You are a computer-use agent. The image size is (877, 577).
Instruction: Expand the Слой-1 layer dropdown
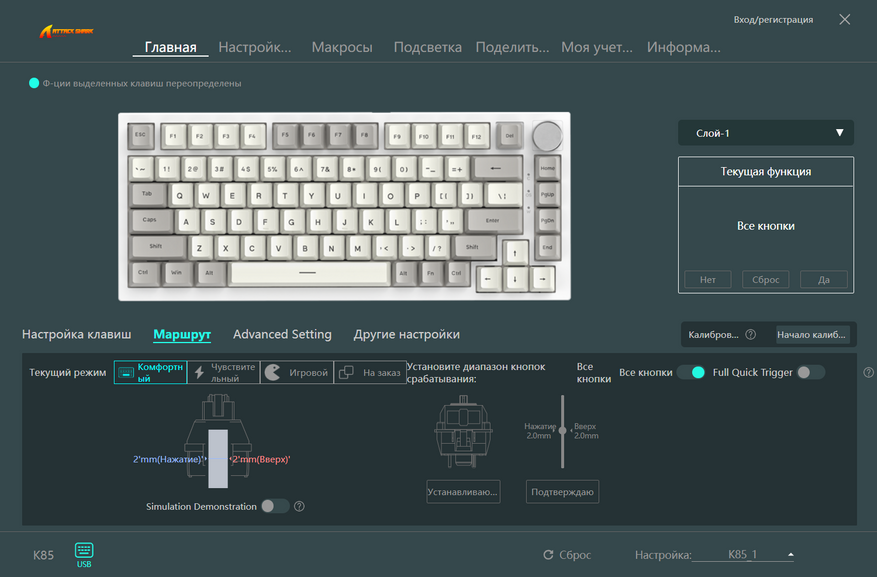click(x=766, y=133)
